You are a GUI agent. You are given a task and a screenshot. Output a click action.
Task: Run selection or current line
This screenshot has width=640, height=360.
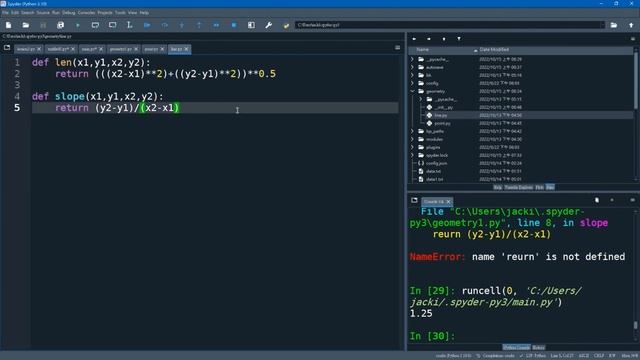point(129,25)
